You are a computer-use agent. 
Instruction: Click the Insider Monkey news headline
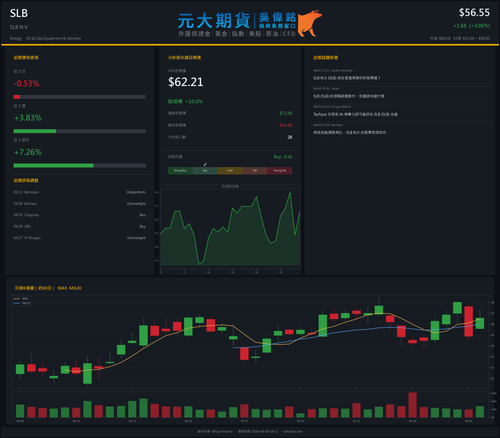(347, 78)
